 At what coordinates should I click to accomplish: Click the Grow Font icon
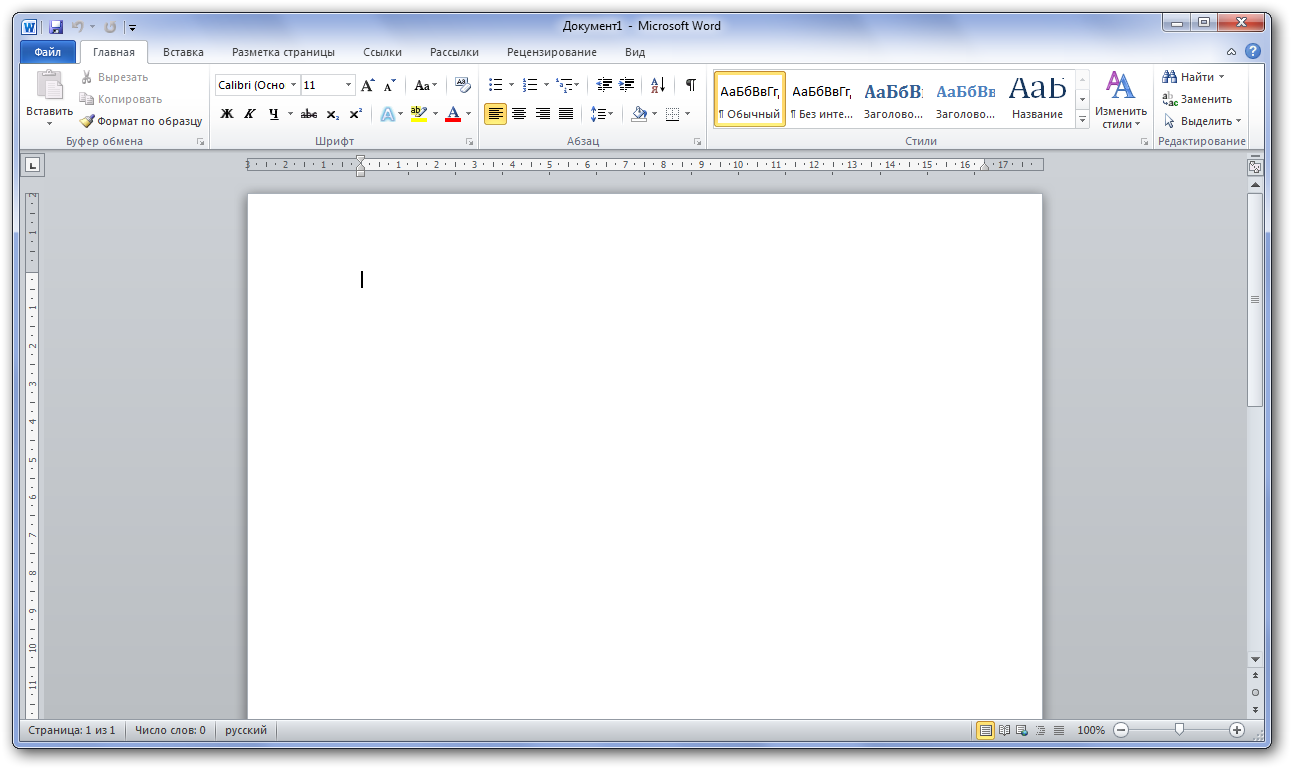click(368, 85)
